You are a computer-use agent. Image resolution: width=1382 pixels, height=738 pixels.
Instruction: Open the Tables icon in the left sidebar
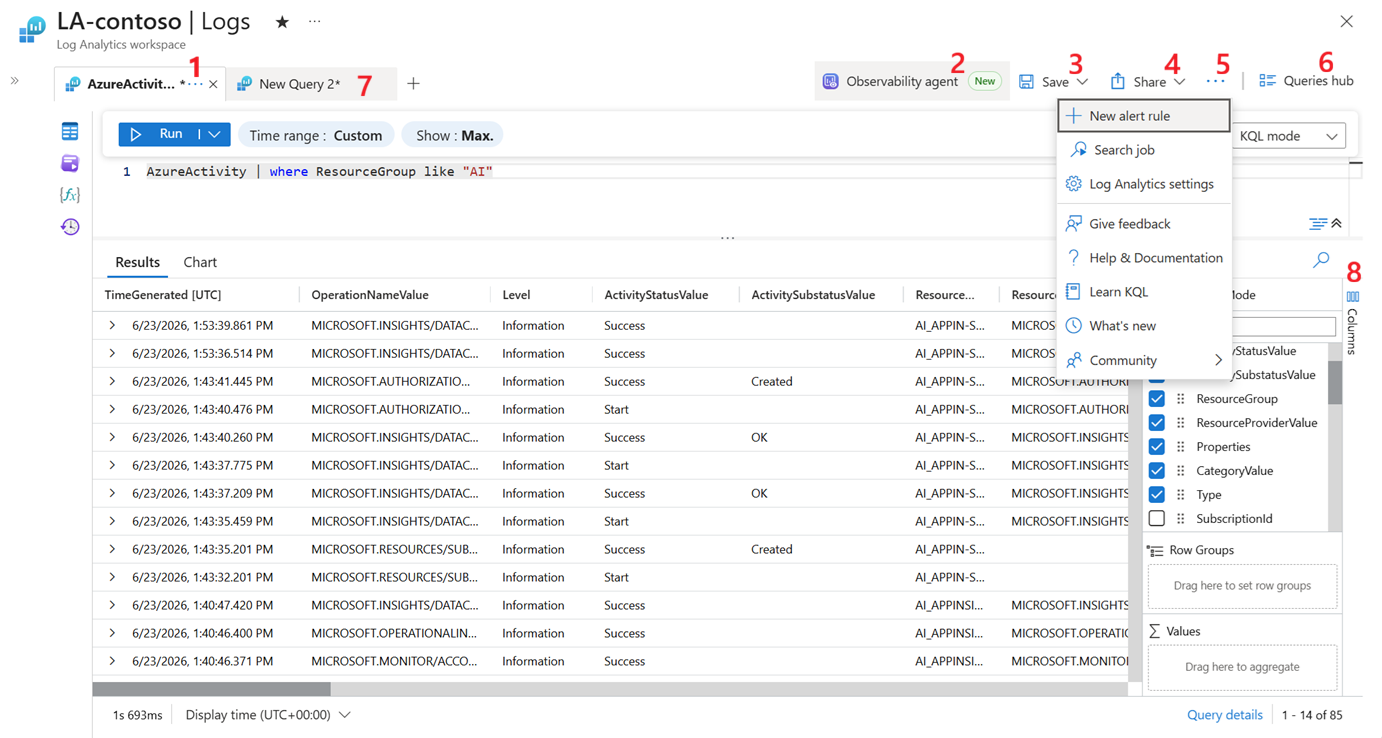click(x=69, y=131)
